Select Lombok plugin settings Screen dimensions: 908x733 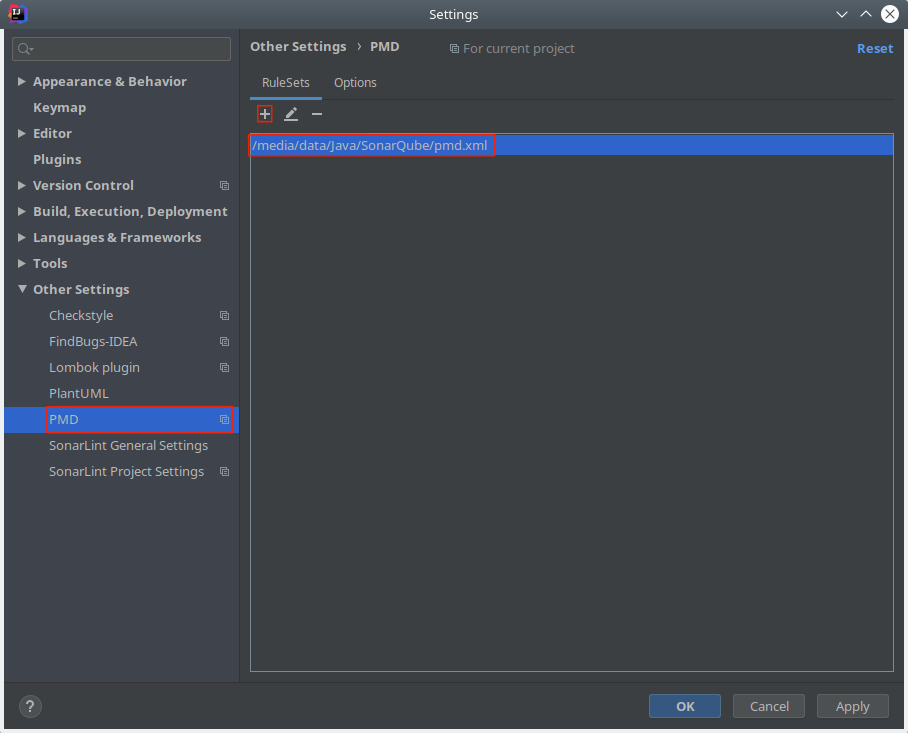click(x=94, y=368)
